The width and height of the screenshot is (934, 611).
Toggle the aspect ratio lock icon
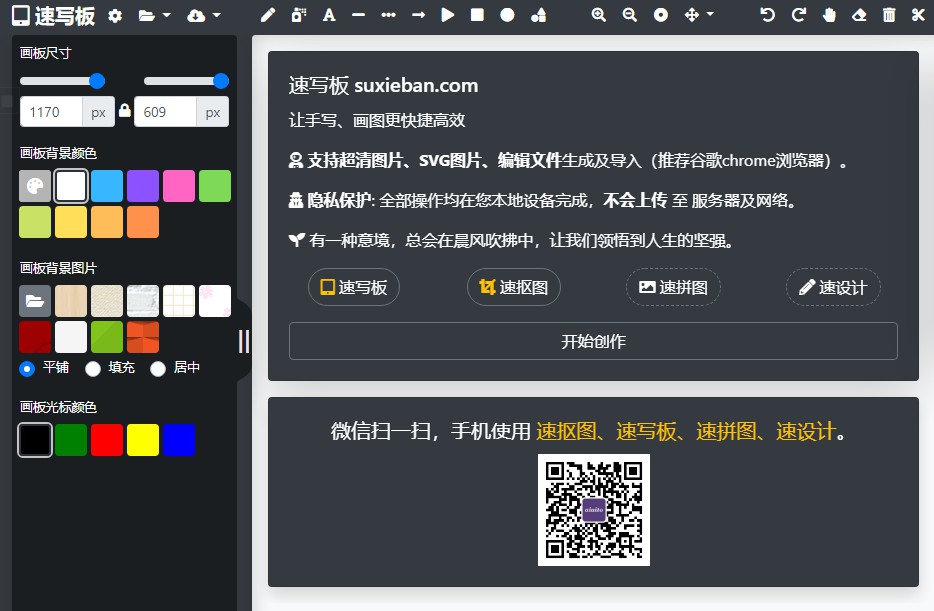tap(124, 110)
